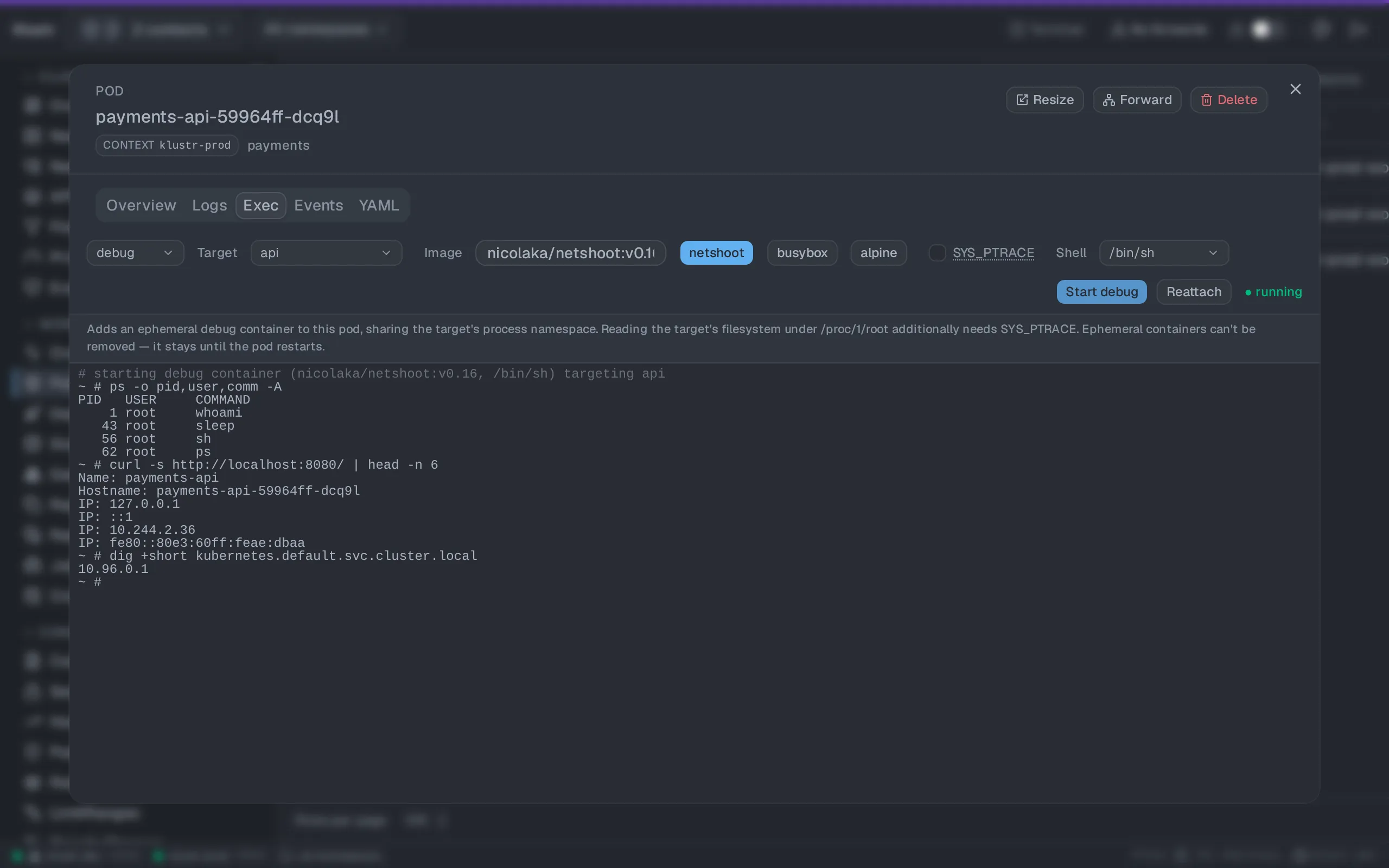Screen dimensions: 1389x868
Task: Expand the Target container dropdown
Action: [326, 253]
